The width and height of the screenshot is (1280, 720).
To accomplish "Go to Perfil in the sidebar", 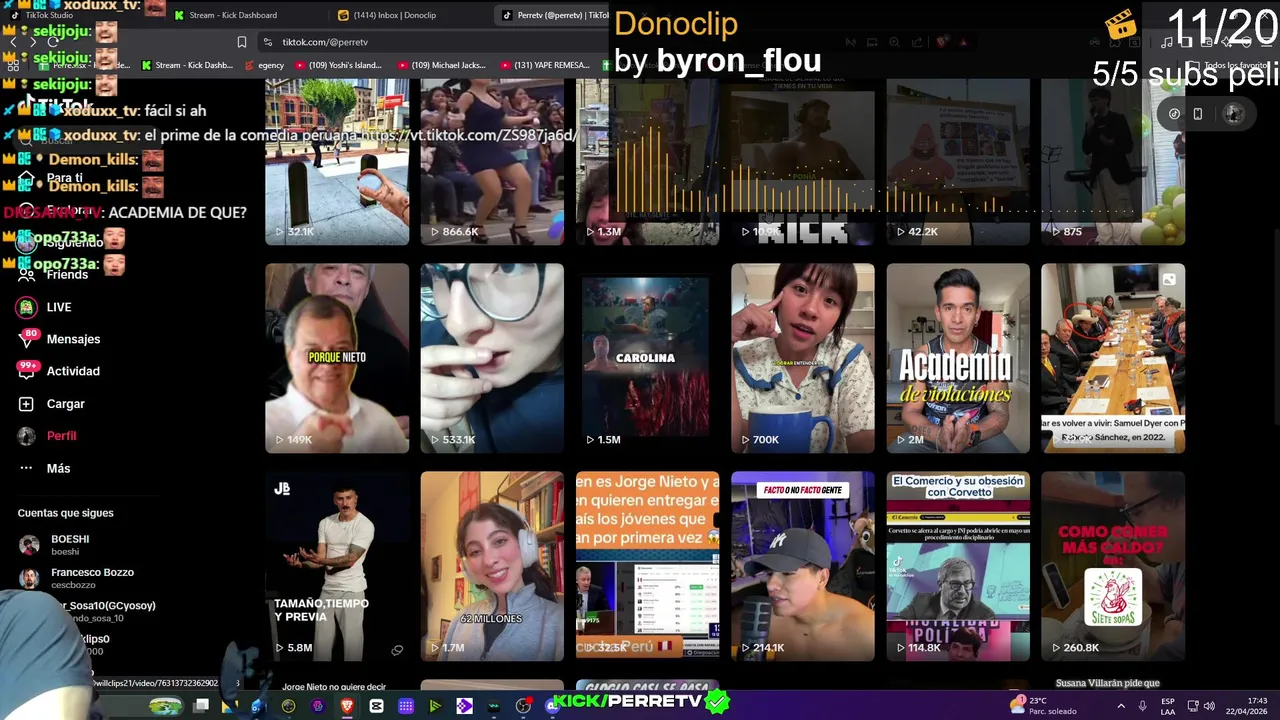I will 61,436.
